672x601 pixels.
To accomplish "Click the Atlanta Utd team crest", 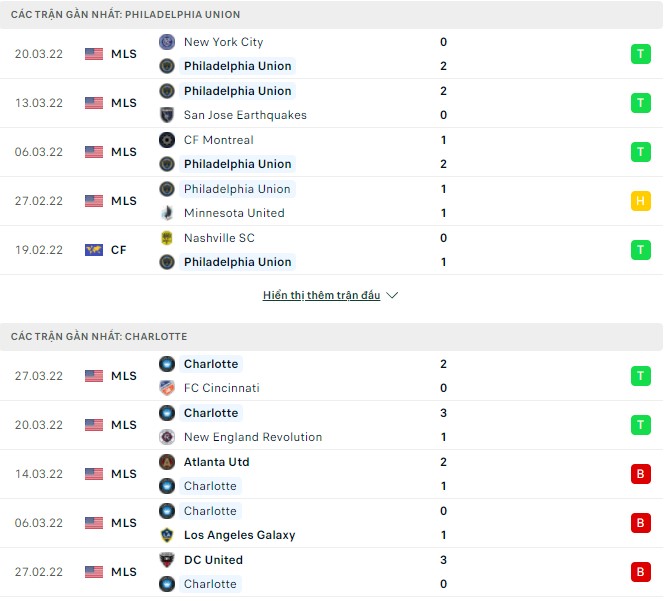I will [x=167, y=462].
